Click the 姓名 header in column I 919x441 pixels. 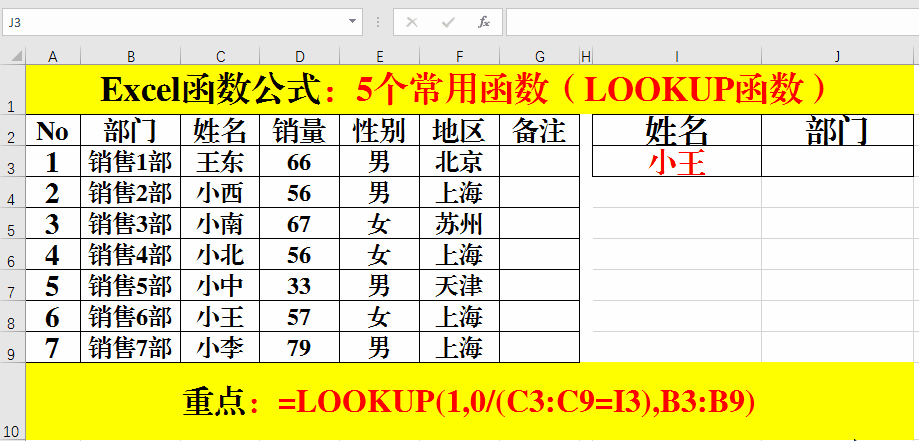[677, 130]
